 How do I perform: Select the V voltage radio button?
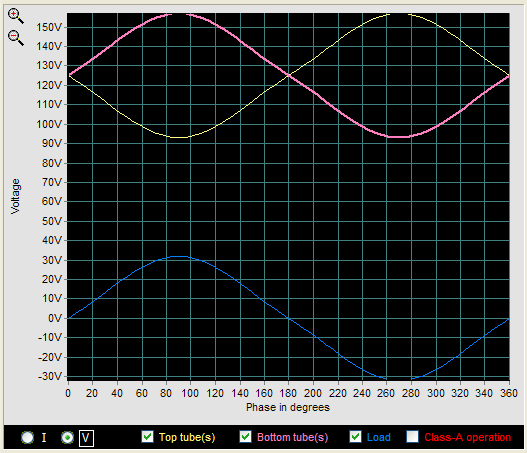67,437
